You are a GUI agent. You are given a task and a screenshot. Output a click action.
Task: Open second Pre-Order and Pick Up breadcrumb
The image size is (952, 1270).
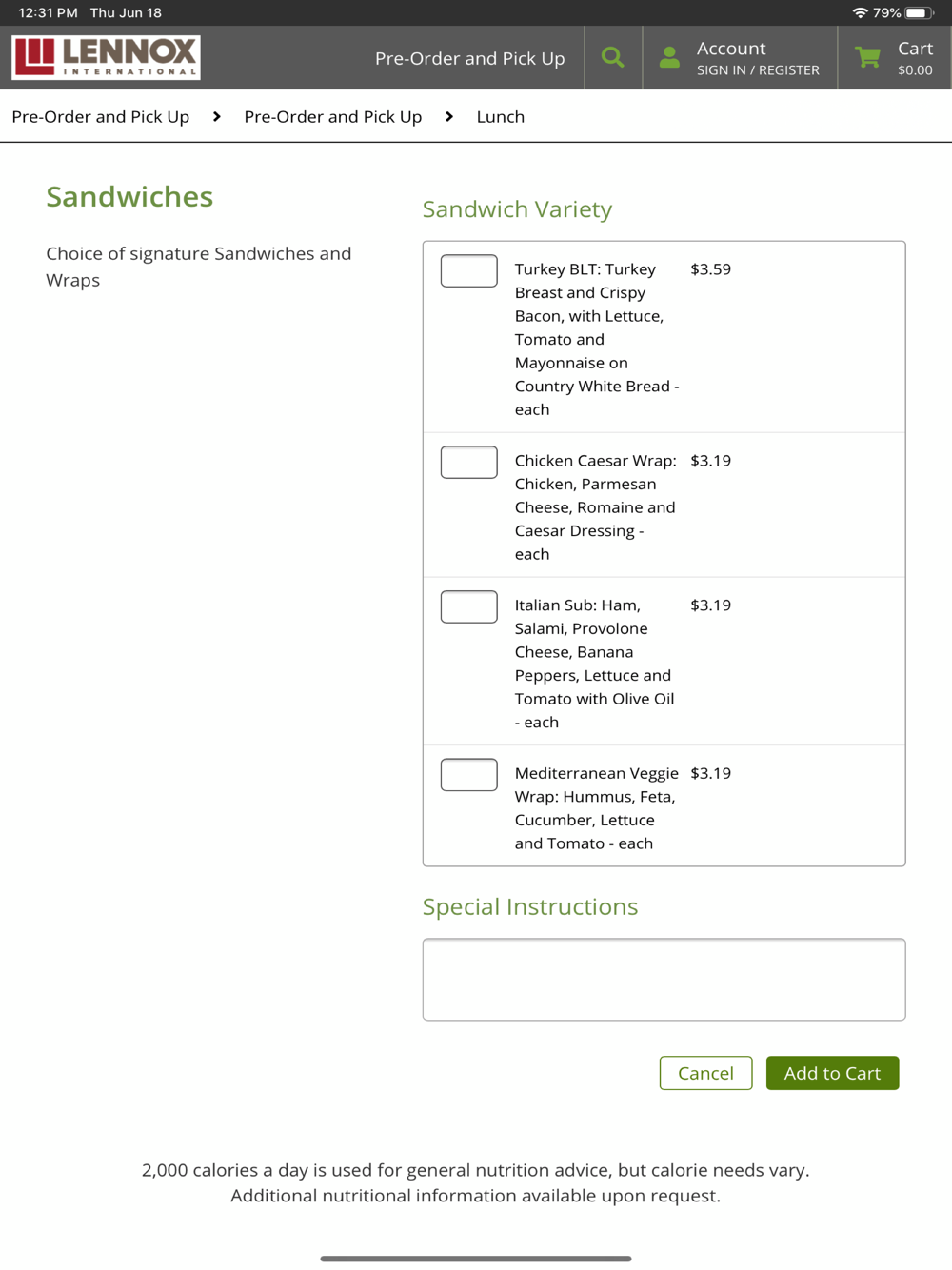pyautogui.click(x=333, y=116)
